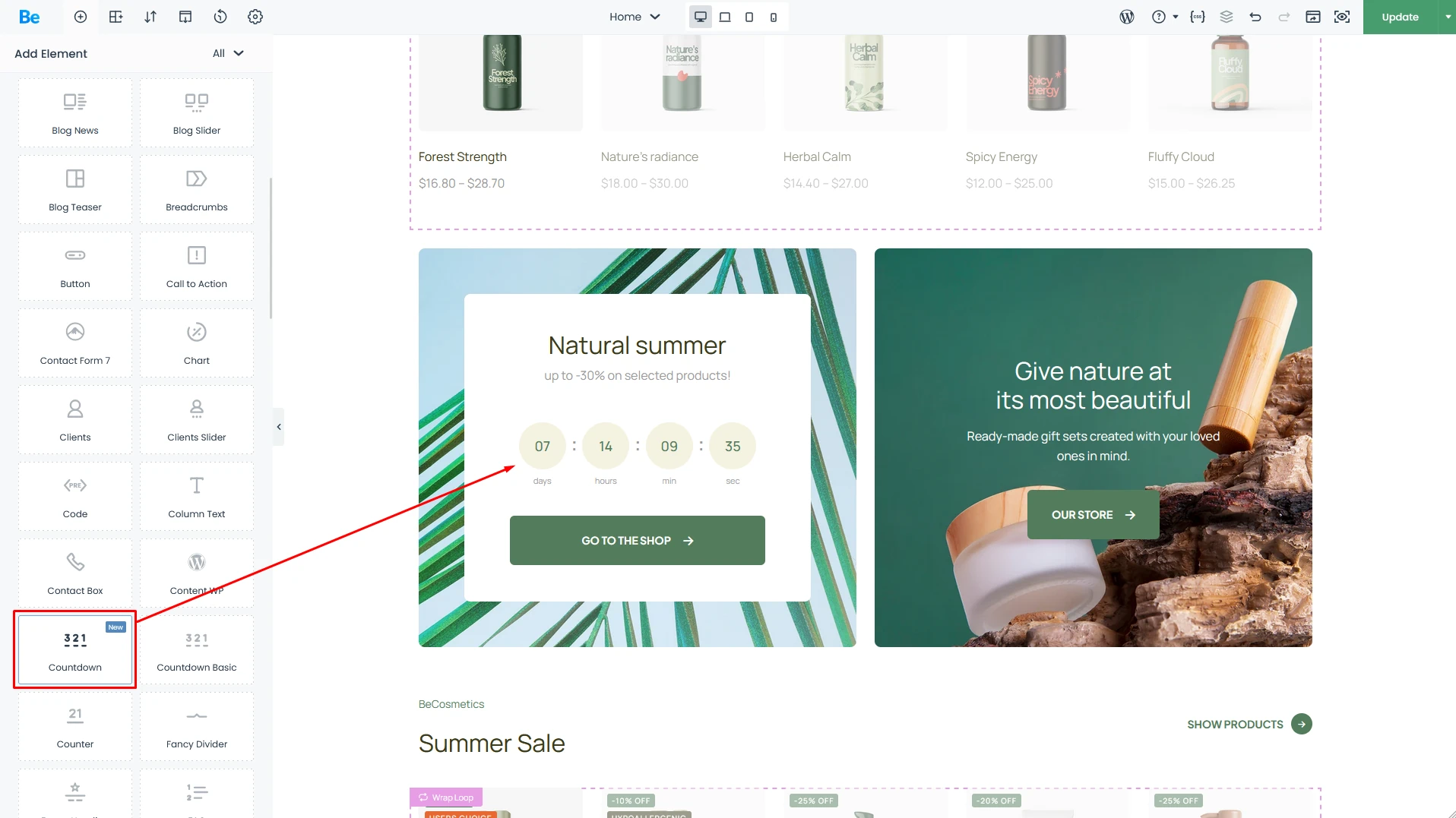Open the custom CSS braces icon
1456x818 pixels.
(x=1198, y=17)
